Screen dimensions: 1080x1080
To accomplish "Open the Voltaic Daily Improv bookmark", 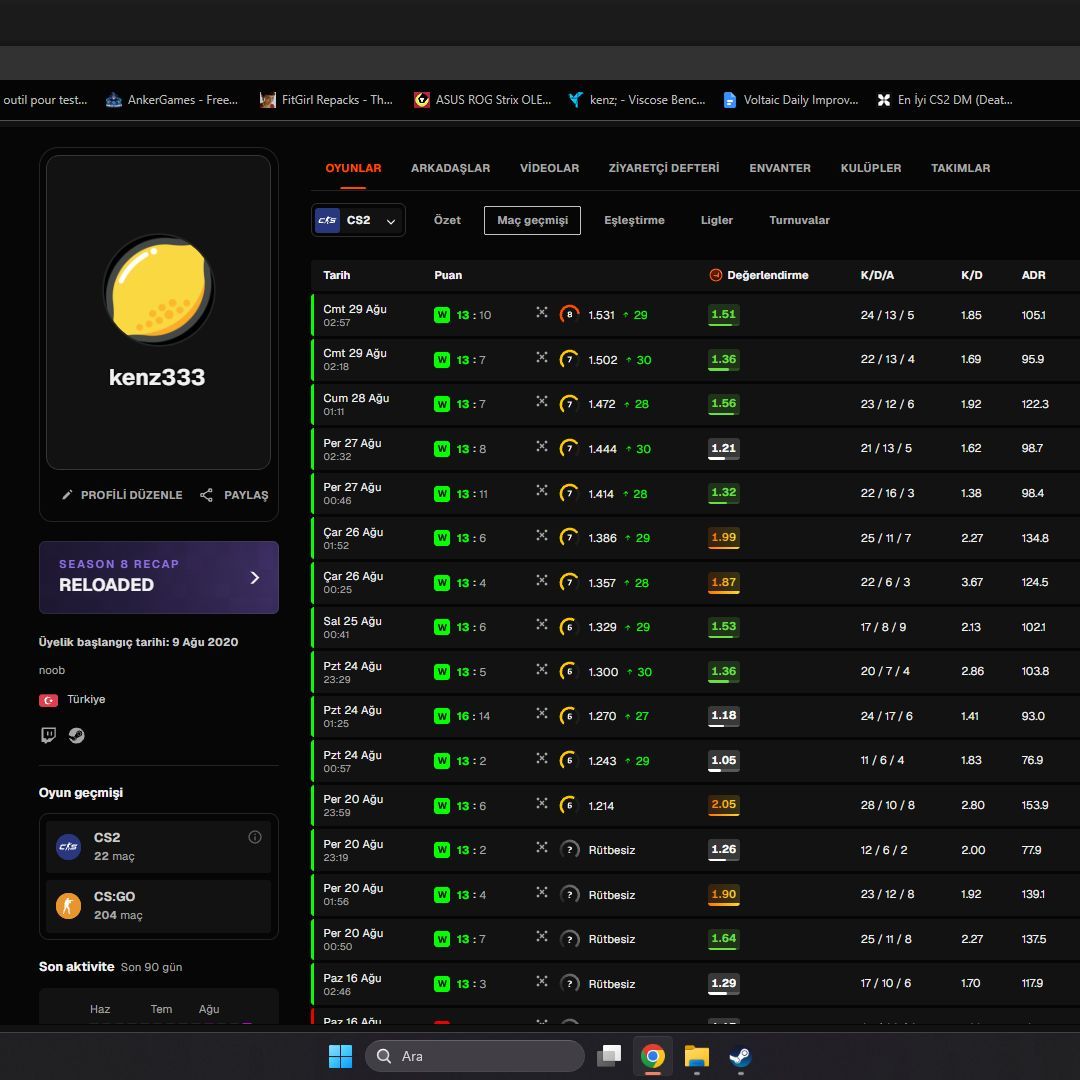I will [791, 100].
